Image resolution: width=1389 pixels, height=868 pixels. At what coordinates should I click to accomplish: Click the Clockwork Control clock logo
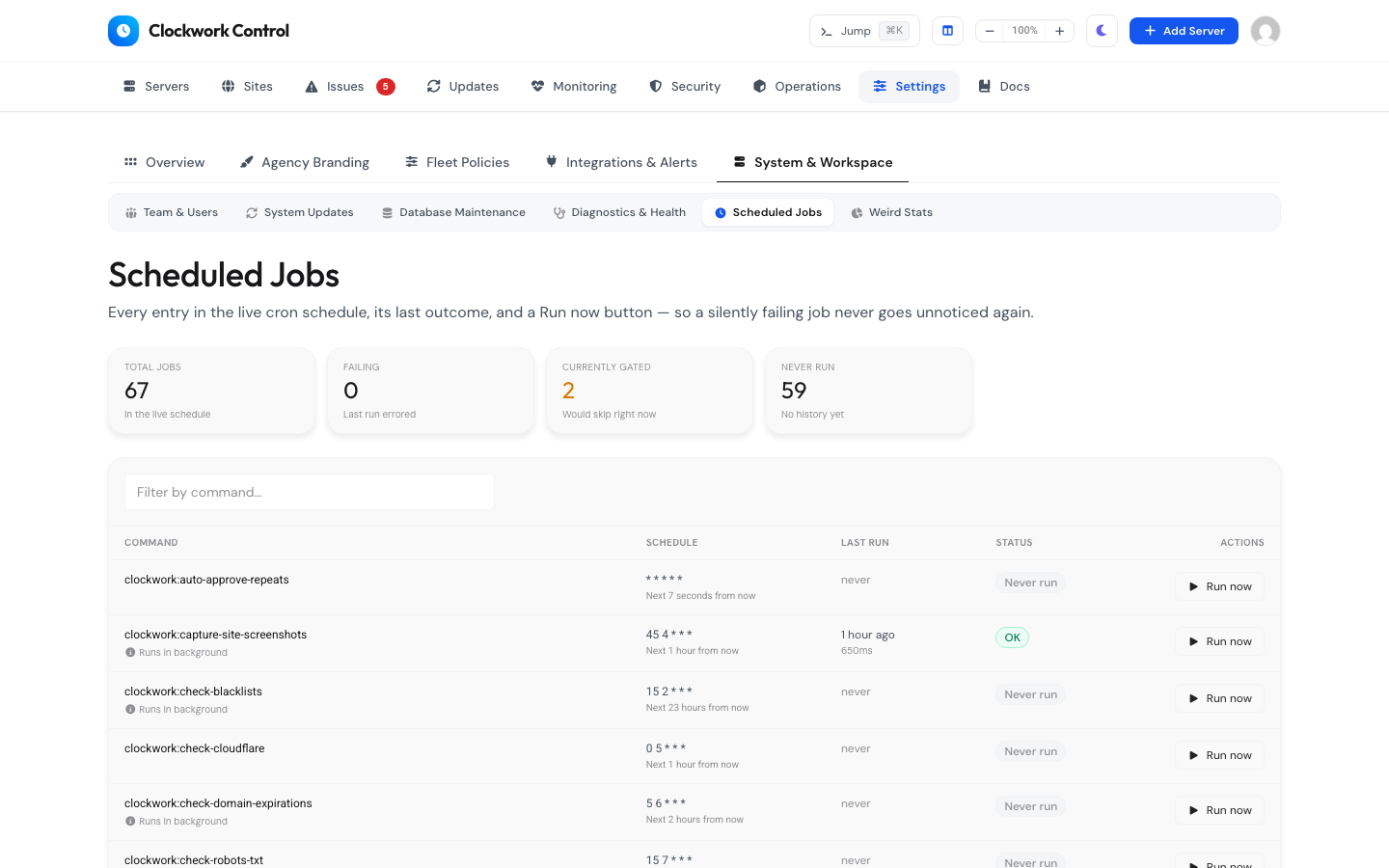pos(123,31)
